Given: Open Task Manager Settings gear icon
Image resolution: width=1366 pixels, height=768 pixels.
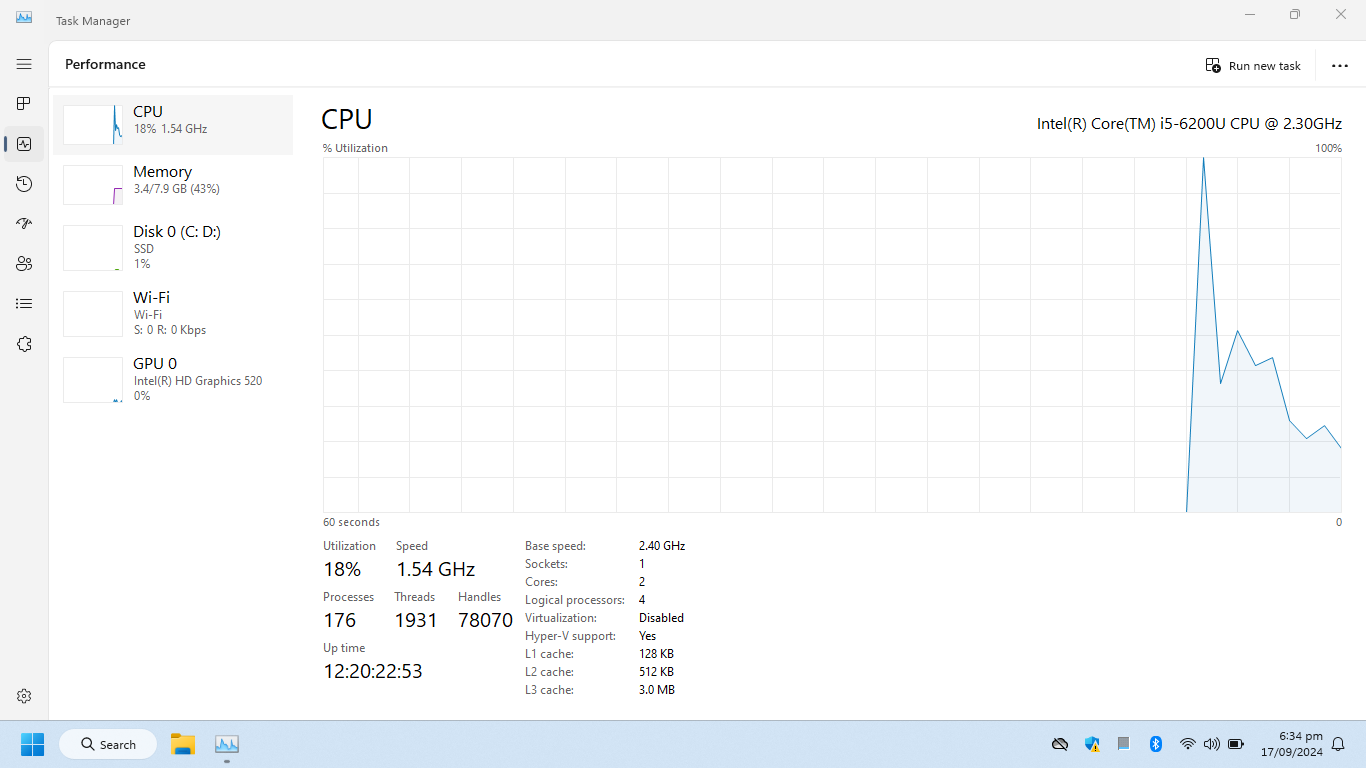Looking at the screenshot, I should click(x=24, y=696).
